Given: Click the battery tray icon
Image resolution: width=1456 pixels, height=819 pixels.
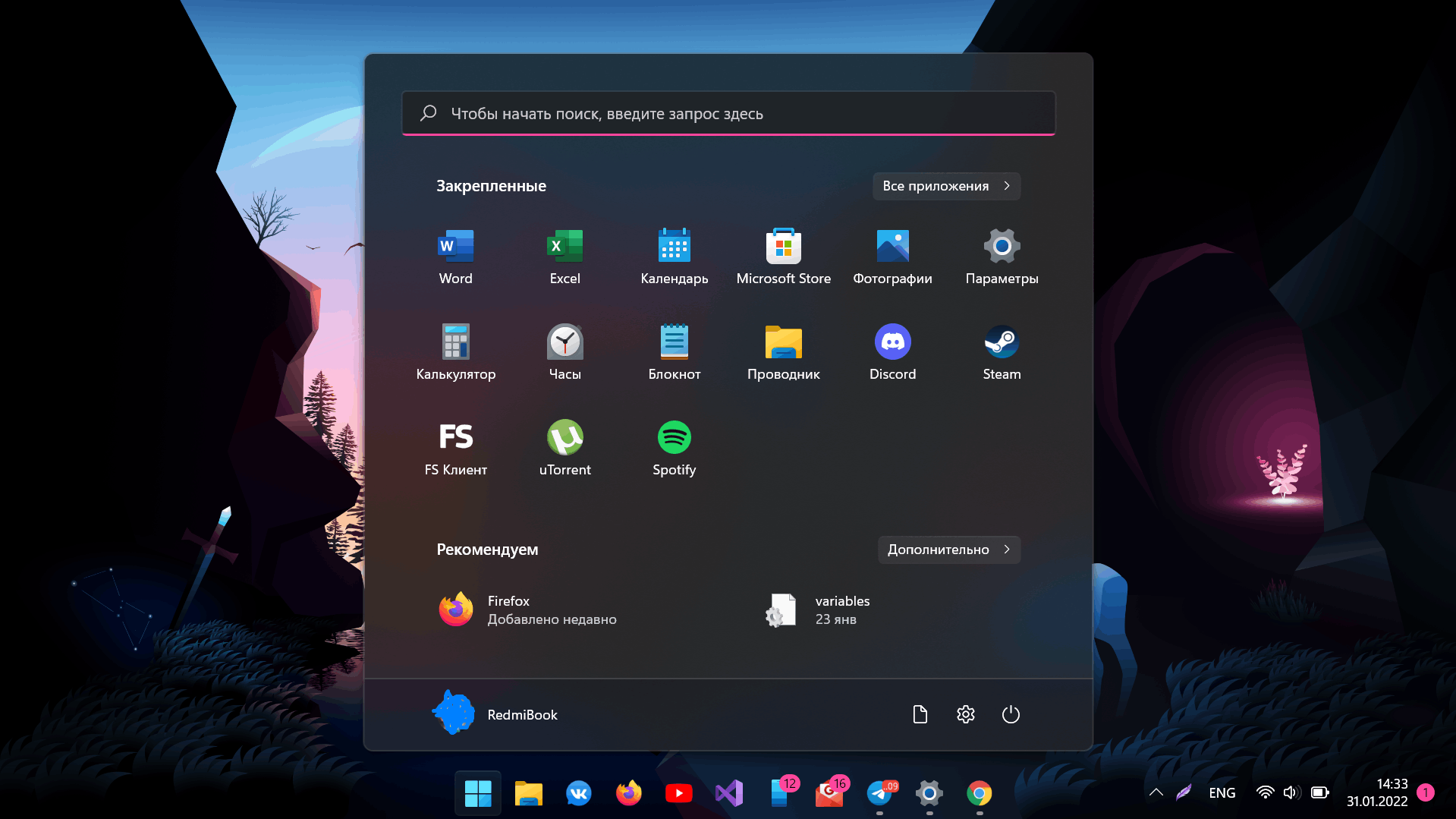Looking at the screenshot, I should 1320,792.
